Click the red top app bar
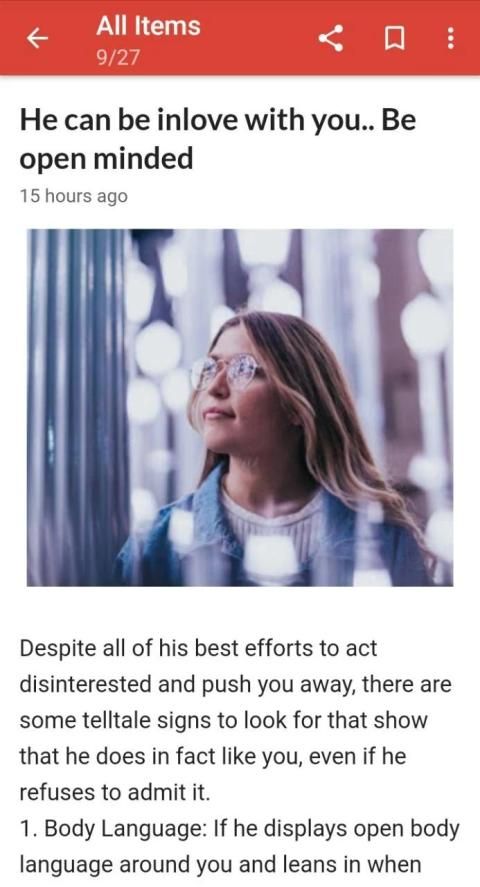The width and height of the screenshot is (480, 887). click(240, 37)
